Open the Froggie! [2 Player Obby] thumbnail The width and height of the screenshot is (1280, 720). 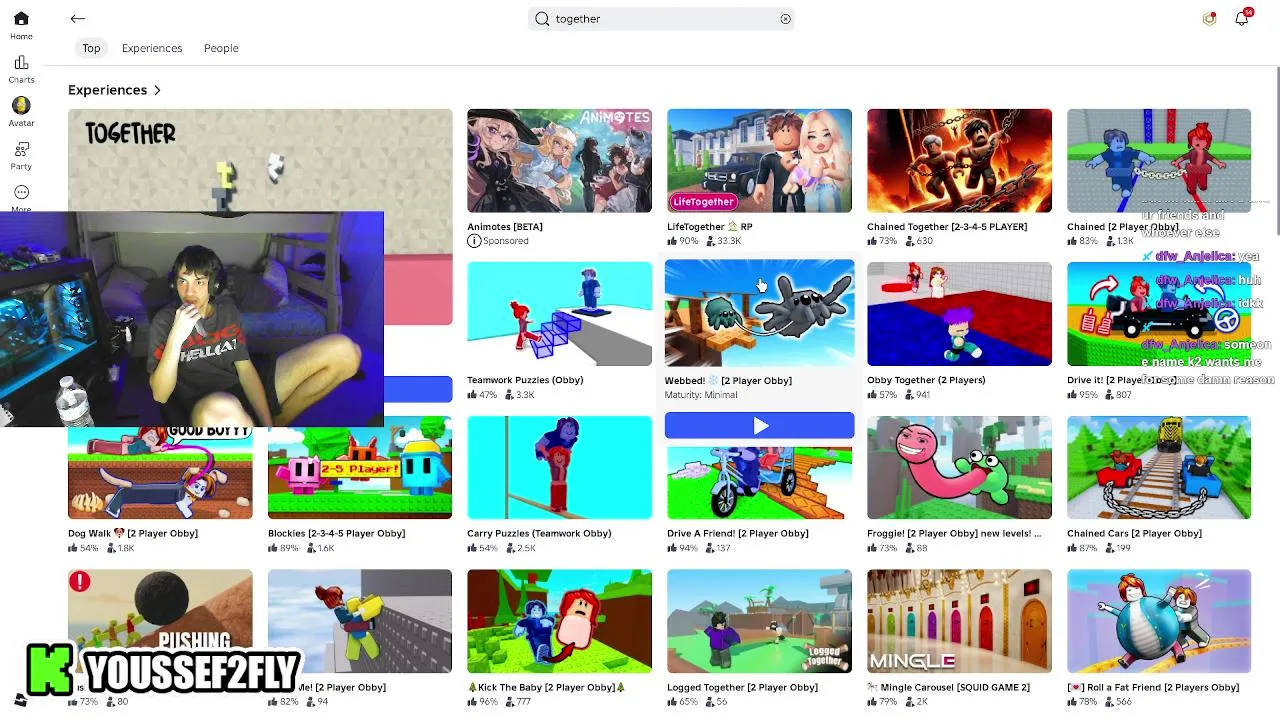tap(959, 467)
